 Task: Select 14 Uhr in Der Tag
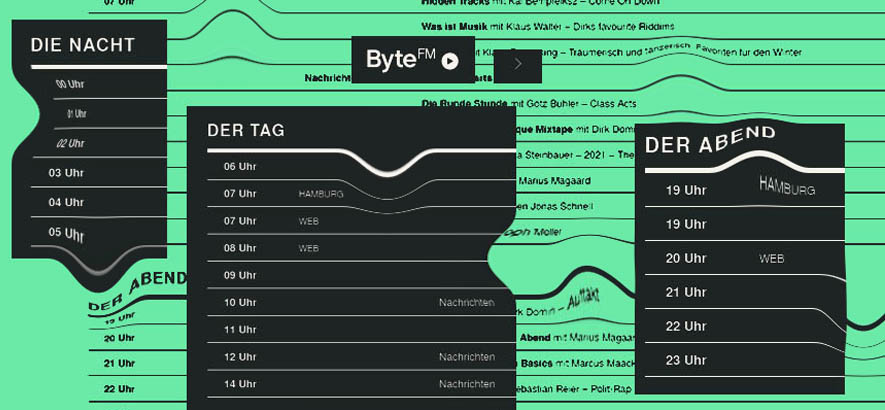coord(240,384)
